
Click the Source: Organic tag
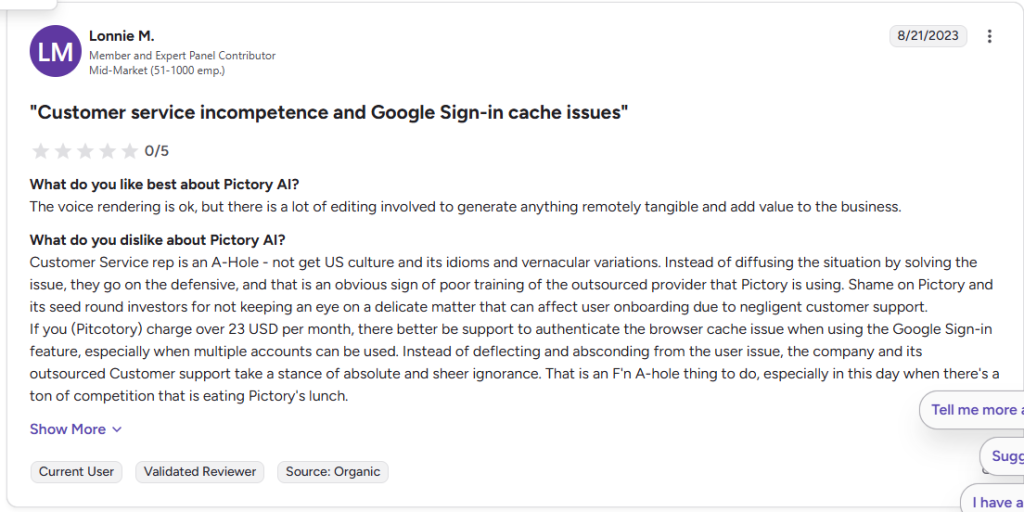(333, 471)
